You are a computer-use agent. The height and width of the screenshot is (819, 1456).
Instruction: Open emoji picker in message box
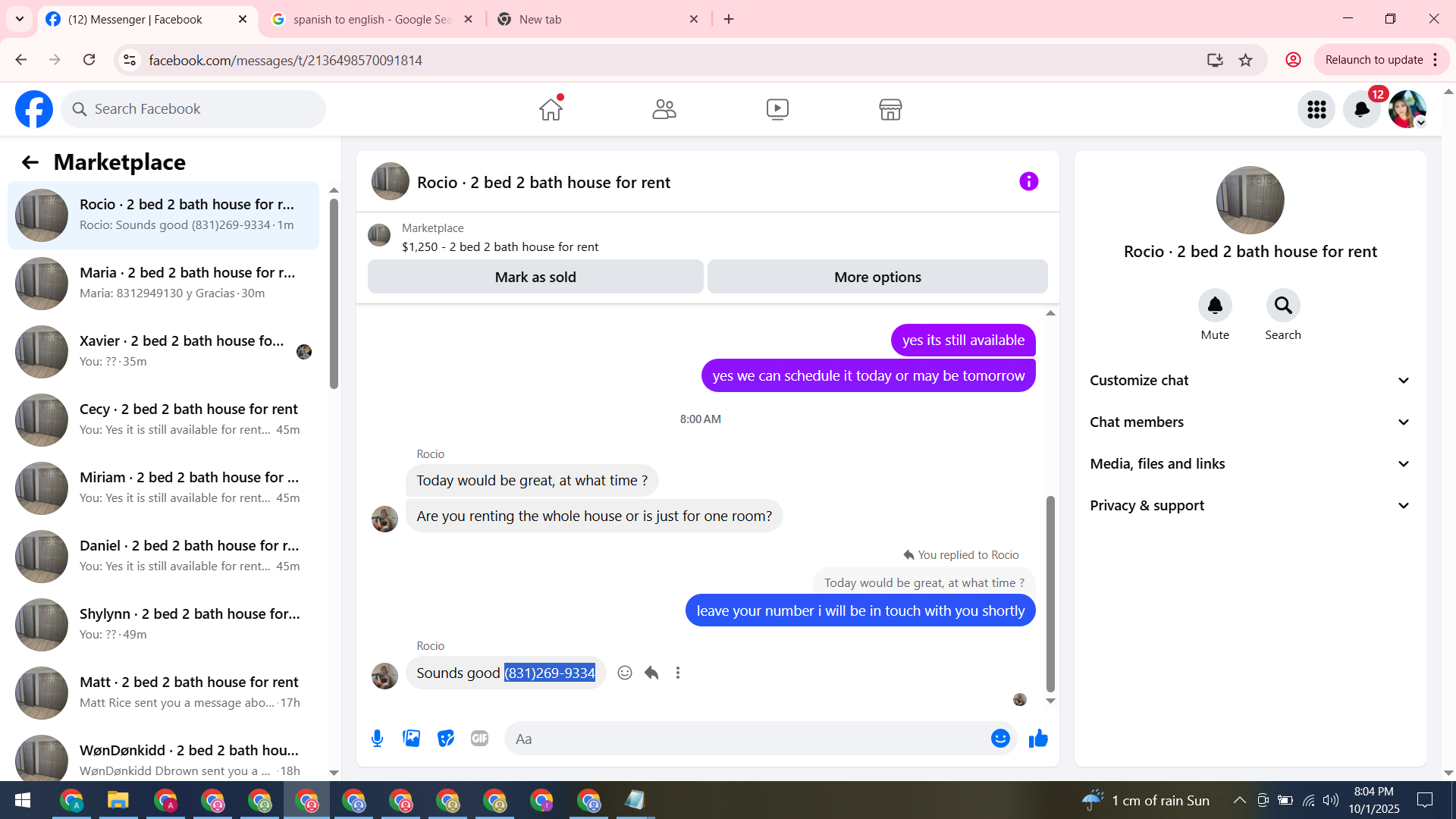(1000, 739)
